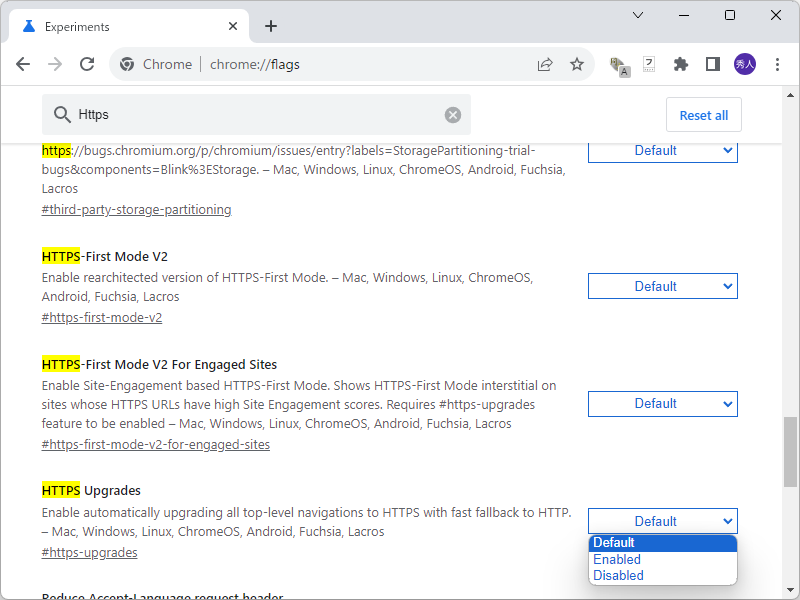
Task: Click the browser back arrow
Action: pos(23,64)
